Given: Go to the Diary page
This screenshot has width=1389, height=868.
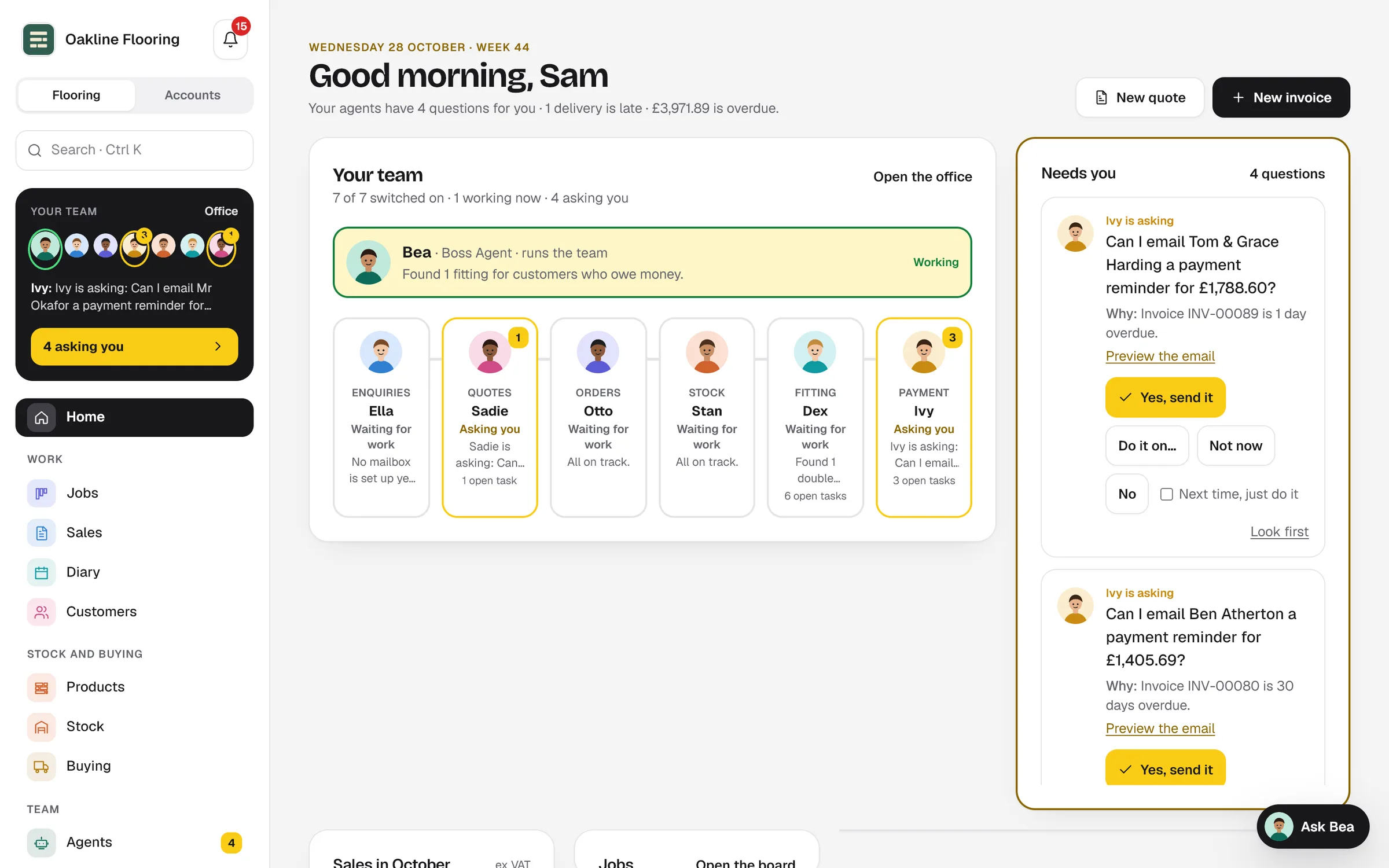Looking at the screenshot, I should click(x=134, y=572).
